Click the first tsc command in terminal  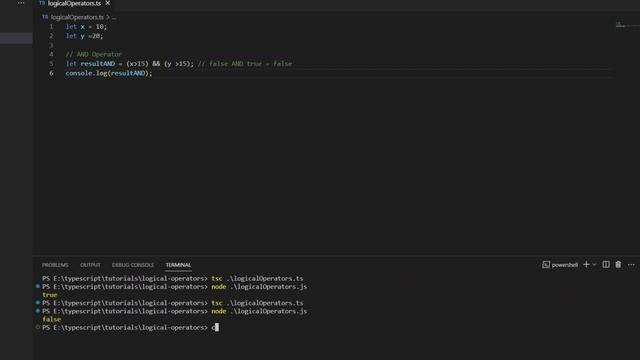257,278
